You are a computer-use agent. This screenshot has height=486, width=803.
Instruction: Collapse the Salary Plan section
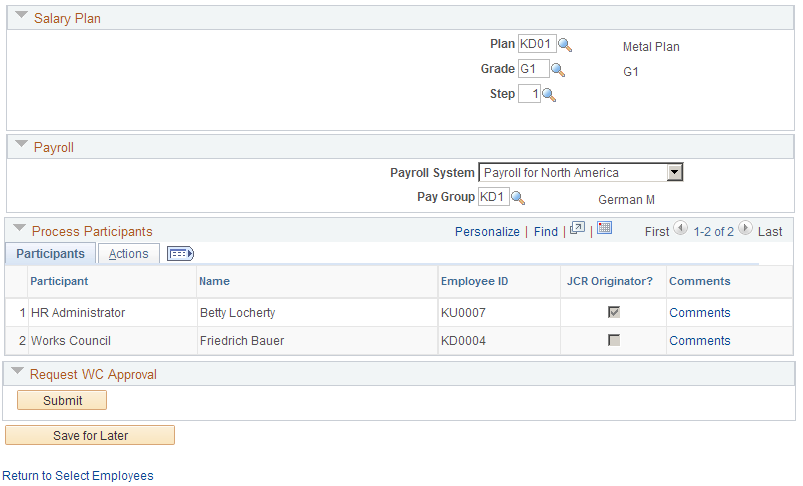click(x=22, y=15)
